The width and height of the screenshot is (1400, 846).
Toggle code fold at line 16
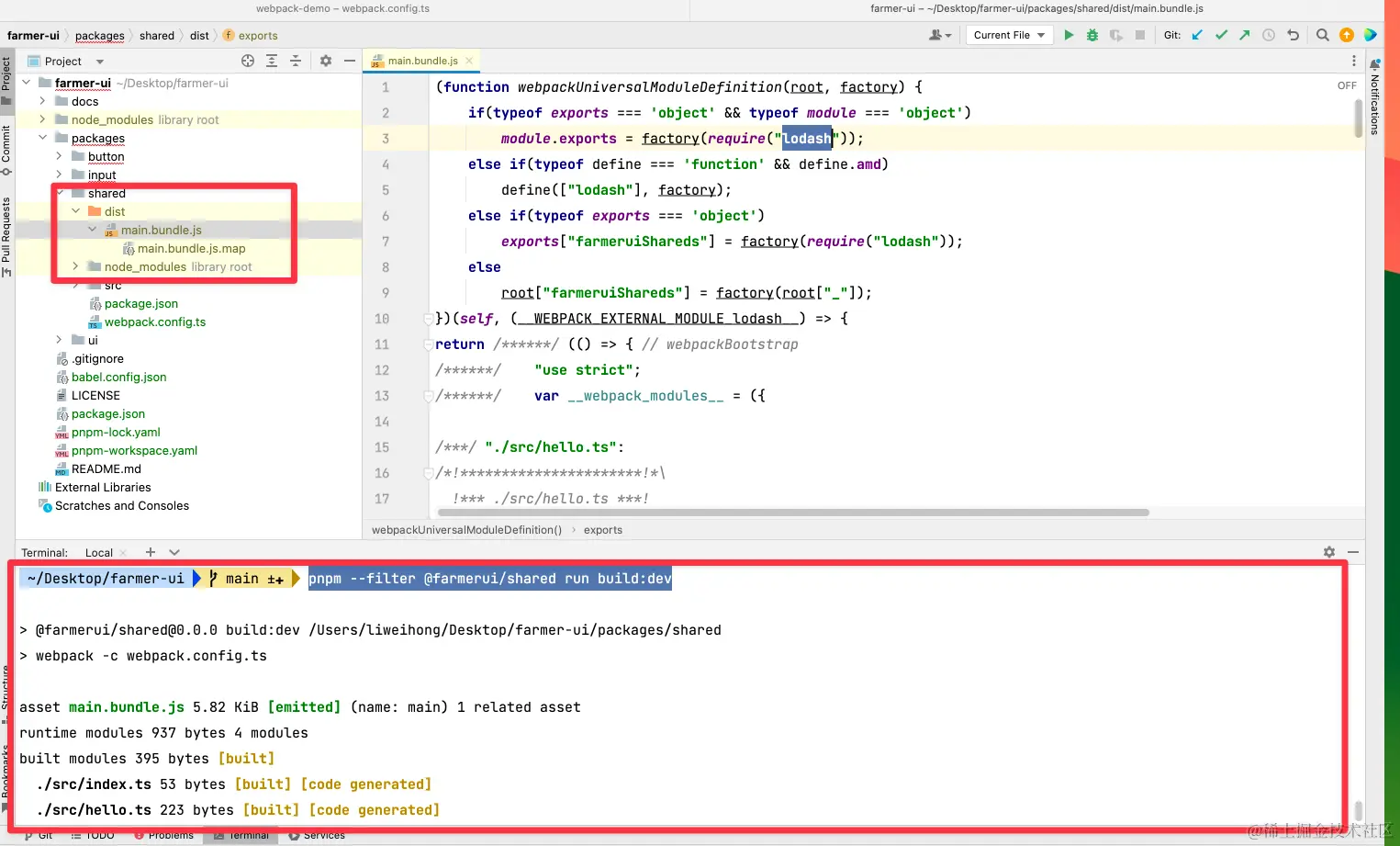429,473
